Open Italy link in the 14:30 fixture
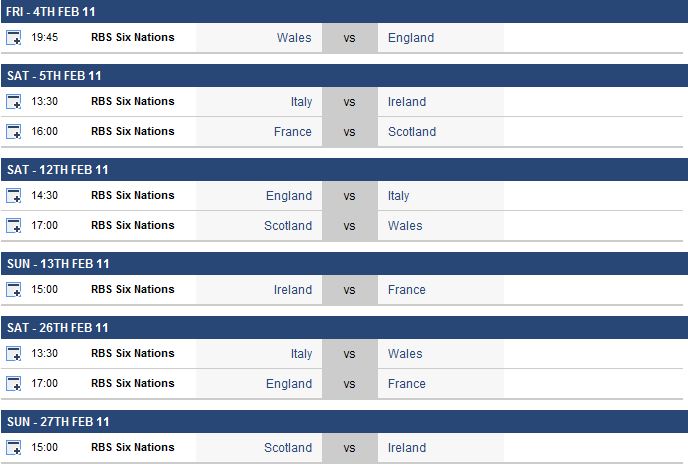The height and width of the screenshot is (464, 688). pyautogui.click(x=398, y=196)
